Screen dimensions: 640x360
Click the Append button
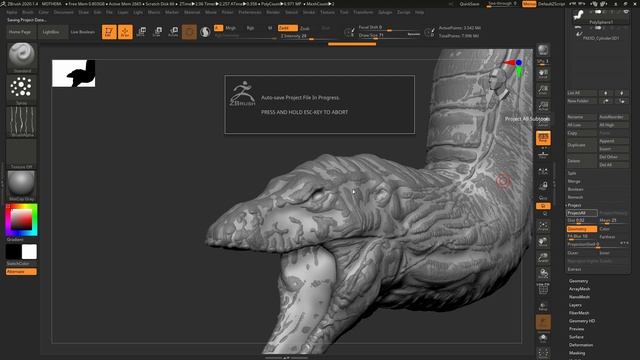[613, 141]
